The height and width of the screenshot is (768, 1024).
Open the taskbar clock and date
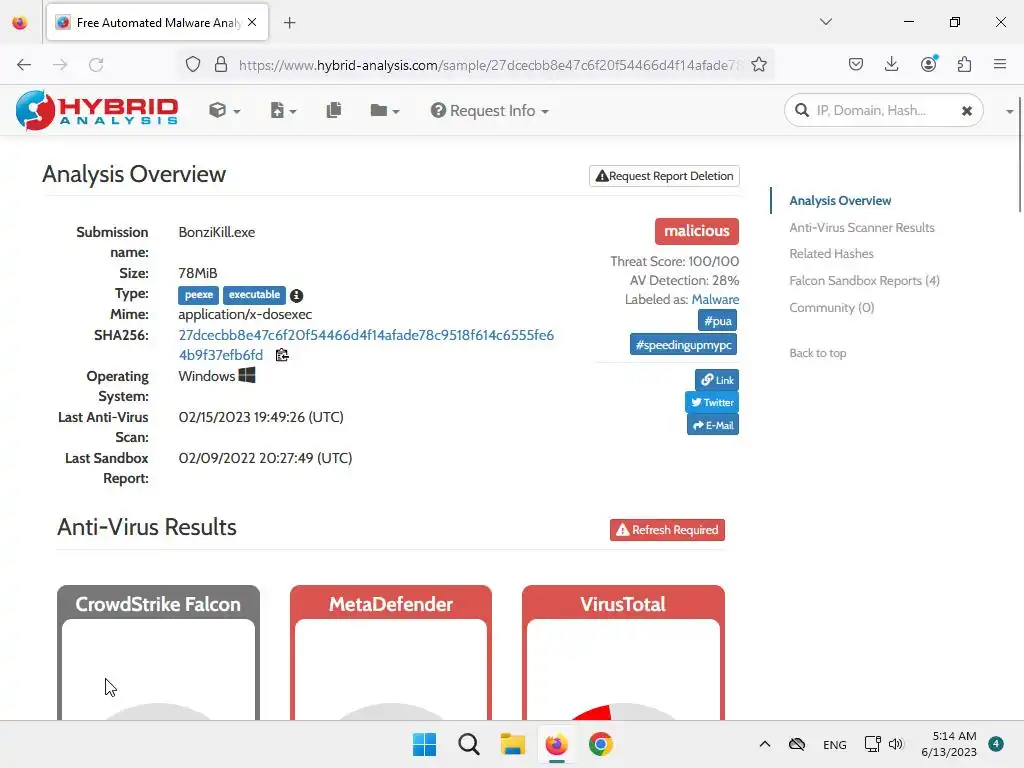click(x=949, y=744)
